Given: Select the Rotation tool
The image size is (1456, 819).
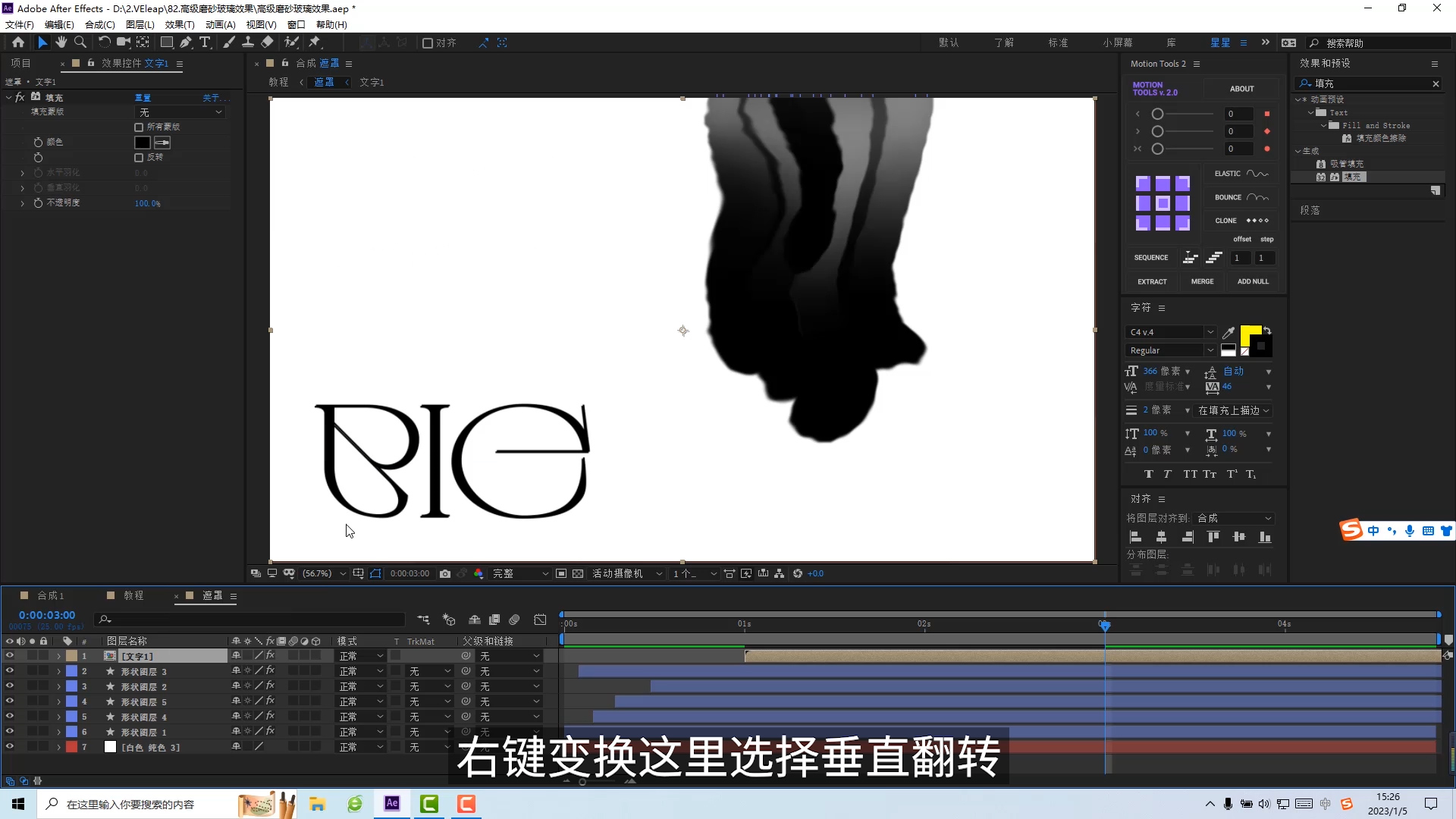Looking at the screenshot, I should (105, 42).
